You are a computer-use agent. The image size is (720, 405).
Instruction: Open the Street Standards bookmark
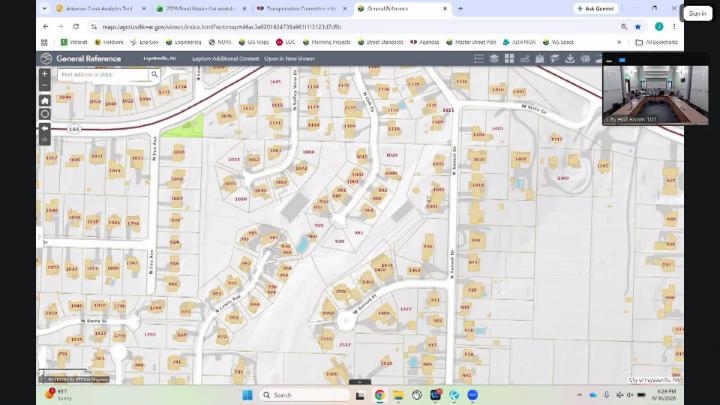(x=381, y=42)
